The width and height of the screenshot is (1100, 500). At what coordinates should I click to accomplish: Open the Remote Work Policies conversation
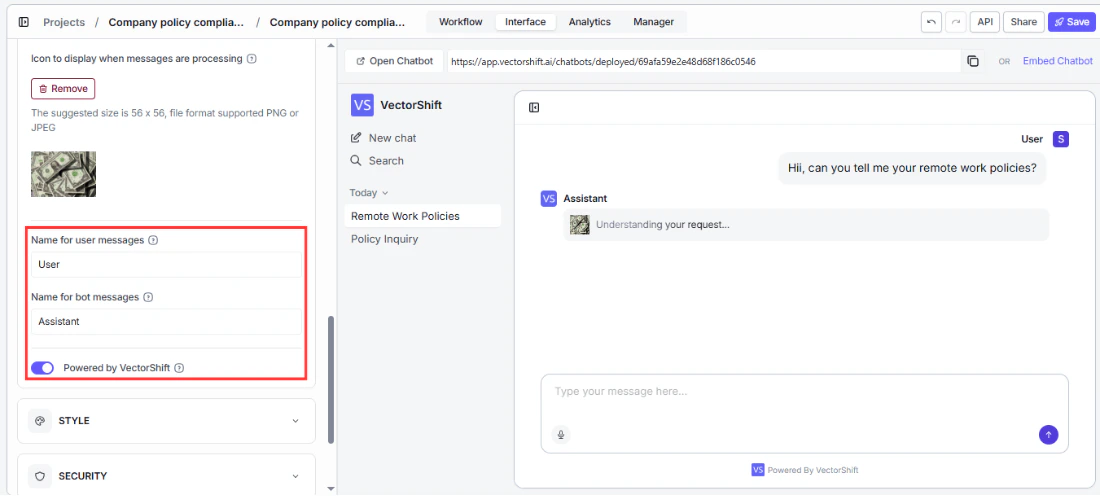pyautogui.click(x=424, y=216)
